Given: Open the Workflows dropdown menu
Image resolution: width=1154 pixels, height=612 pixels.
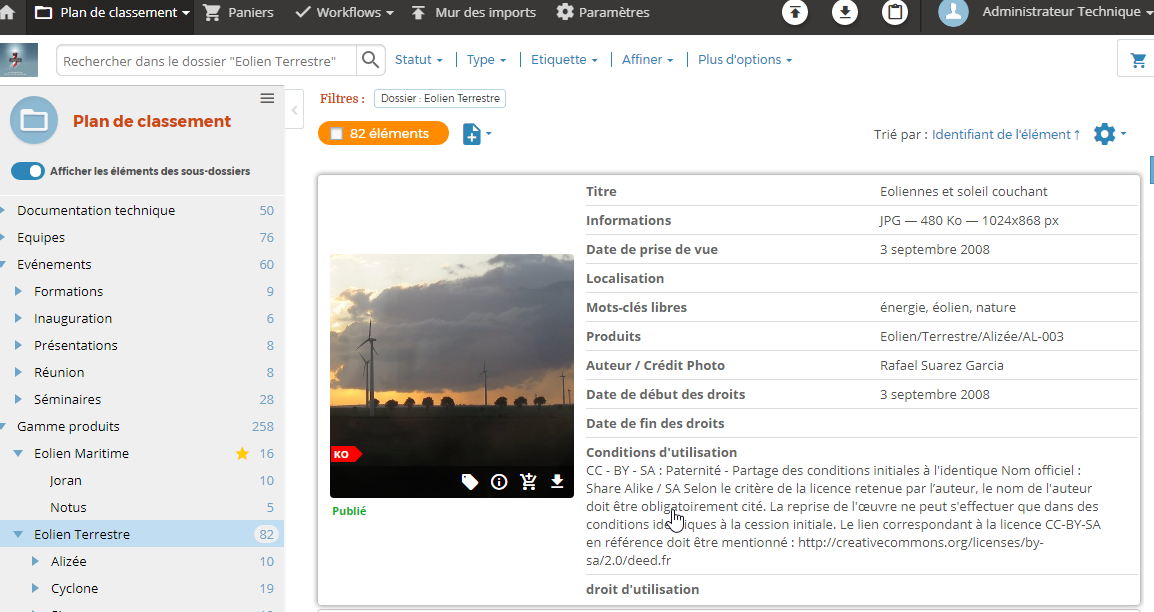Looking at the screenshot, I should (344, 13).
